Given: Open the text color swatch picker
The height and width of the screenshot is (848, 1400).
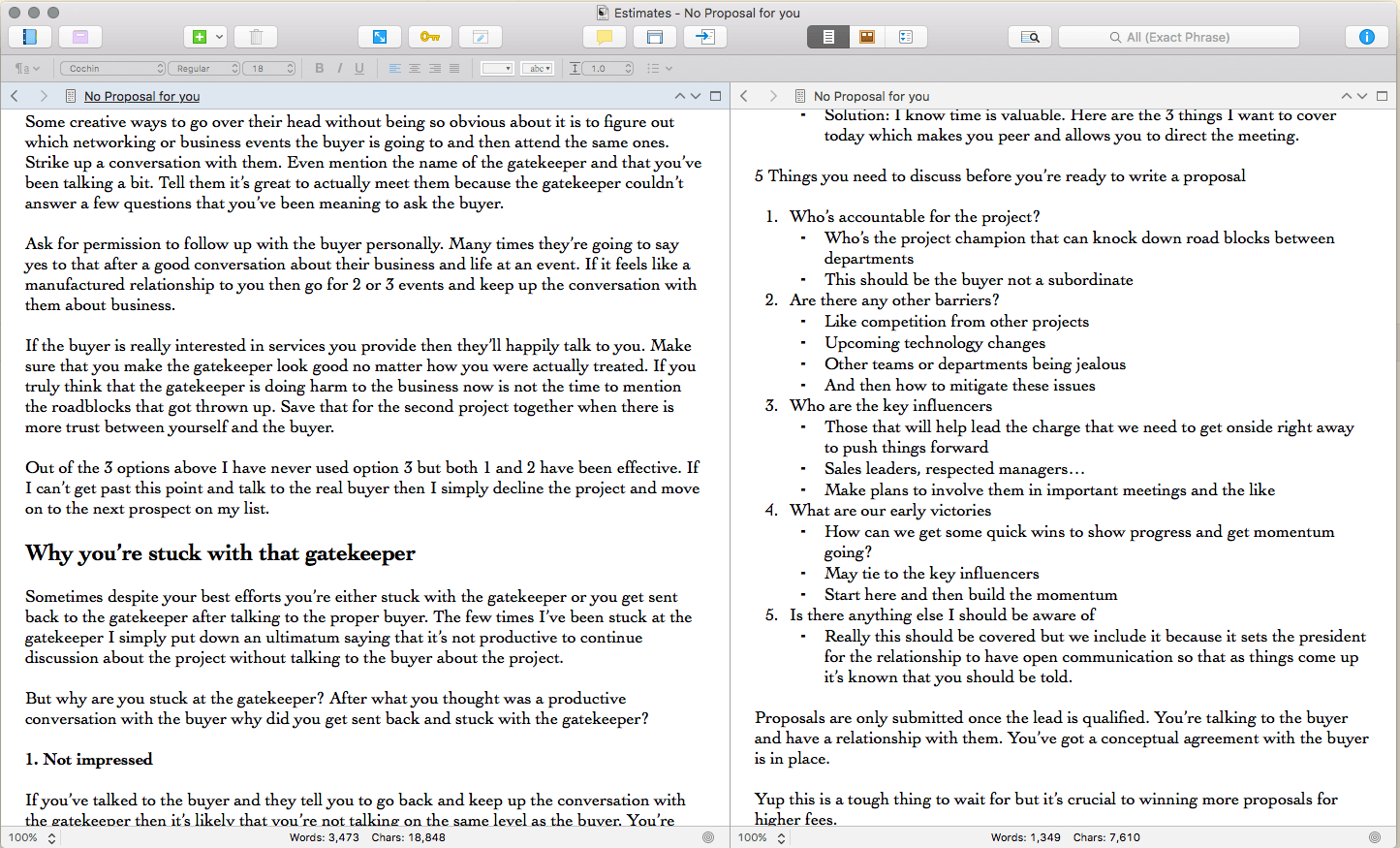Looking at the screenshot, I should tap(497, 68).
